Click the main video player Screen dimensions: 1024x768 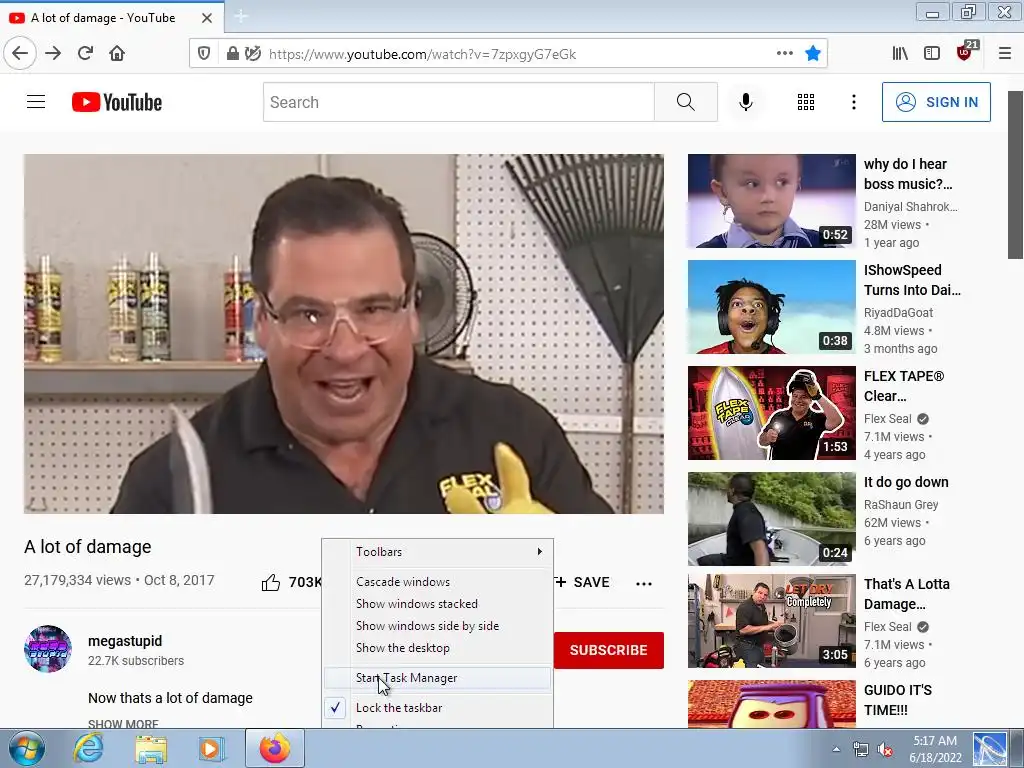[x=344, y=334]
